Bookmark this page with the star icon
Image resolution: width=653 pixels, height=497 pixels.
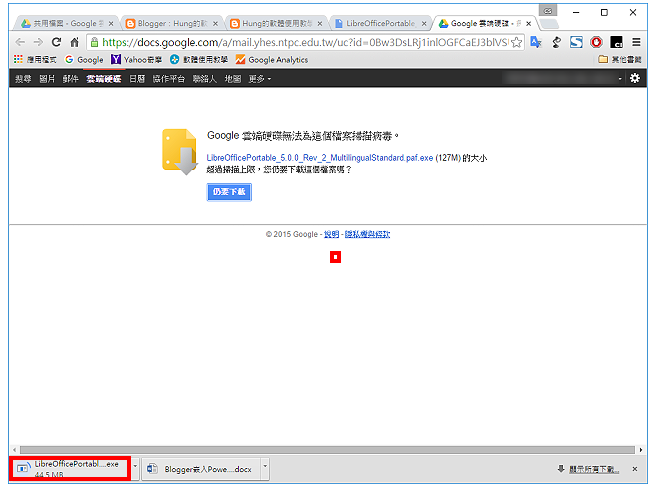point(516,42)
